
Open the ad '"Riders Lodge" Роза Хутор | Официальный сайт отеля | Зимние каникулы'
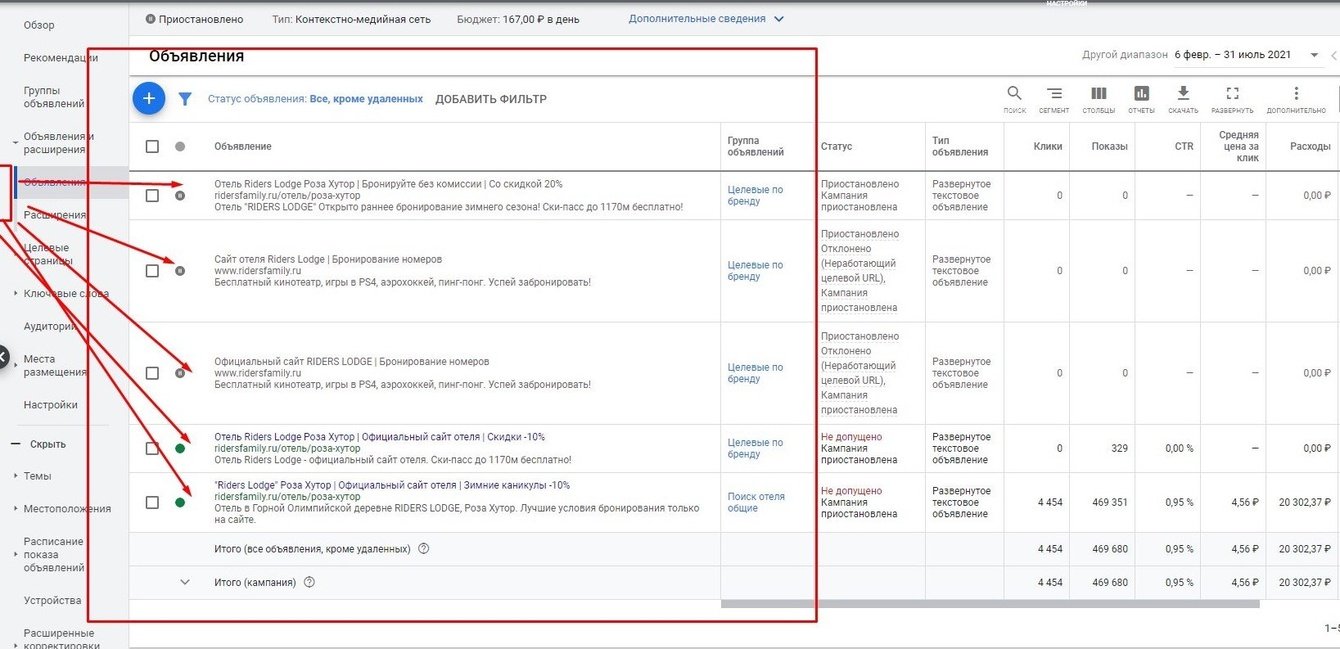392,485
